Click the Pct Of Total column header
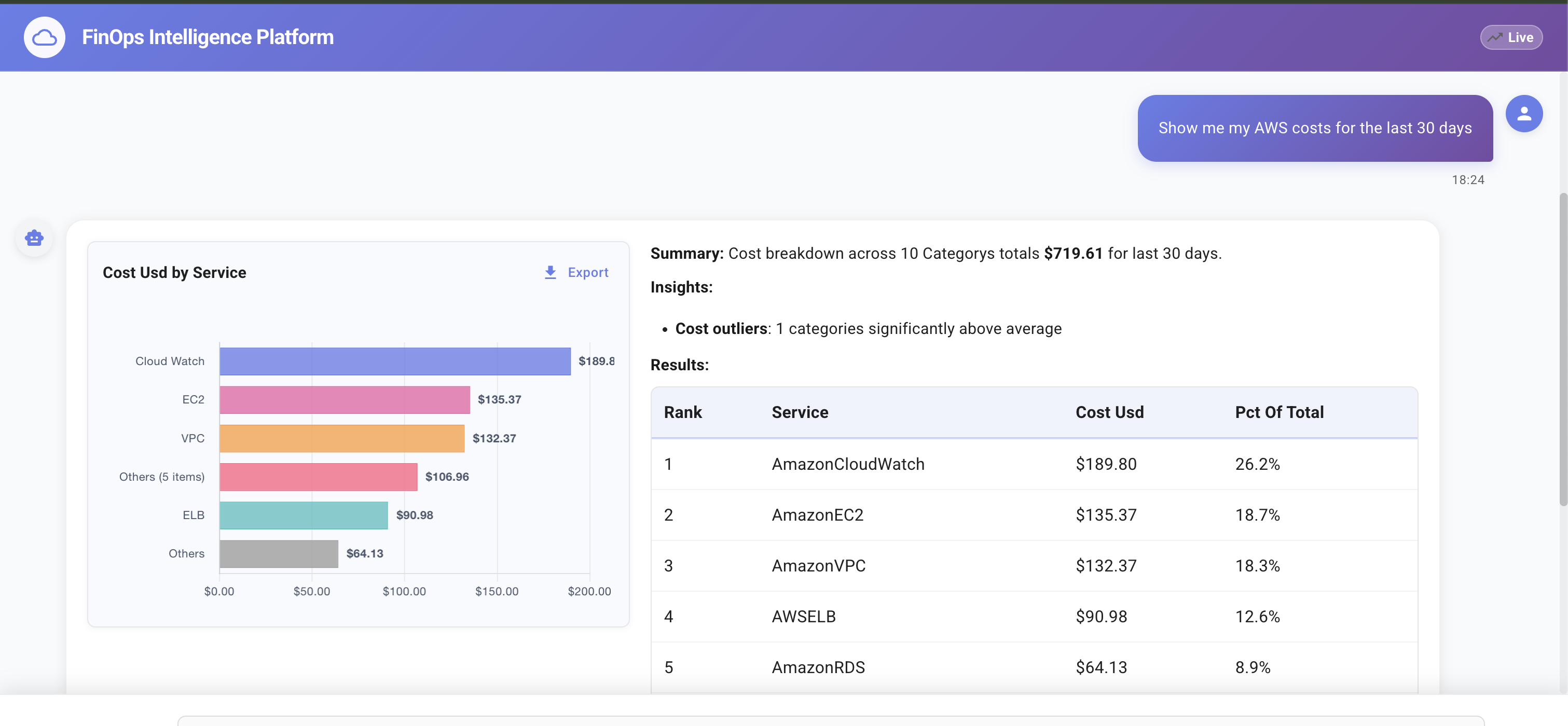This screenshot has width=1568, height=726. (1279, 412)
